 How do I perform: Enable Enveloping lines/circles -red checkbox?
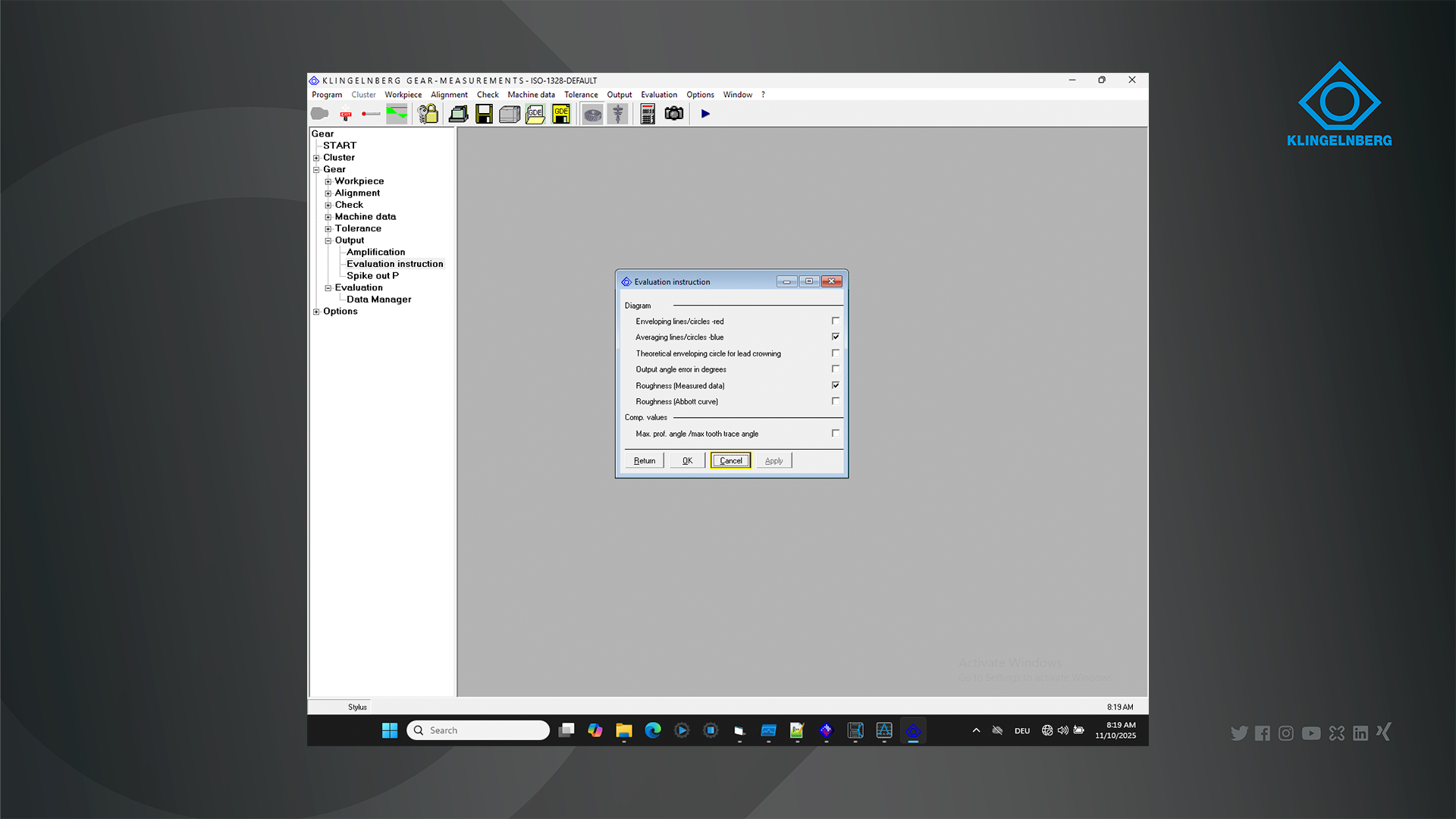click(835, 321)
